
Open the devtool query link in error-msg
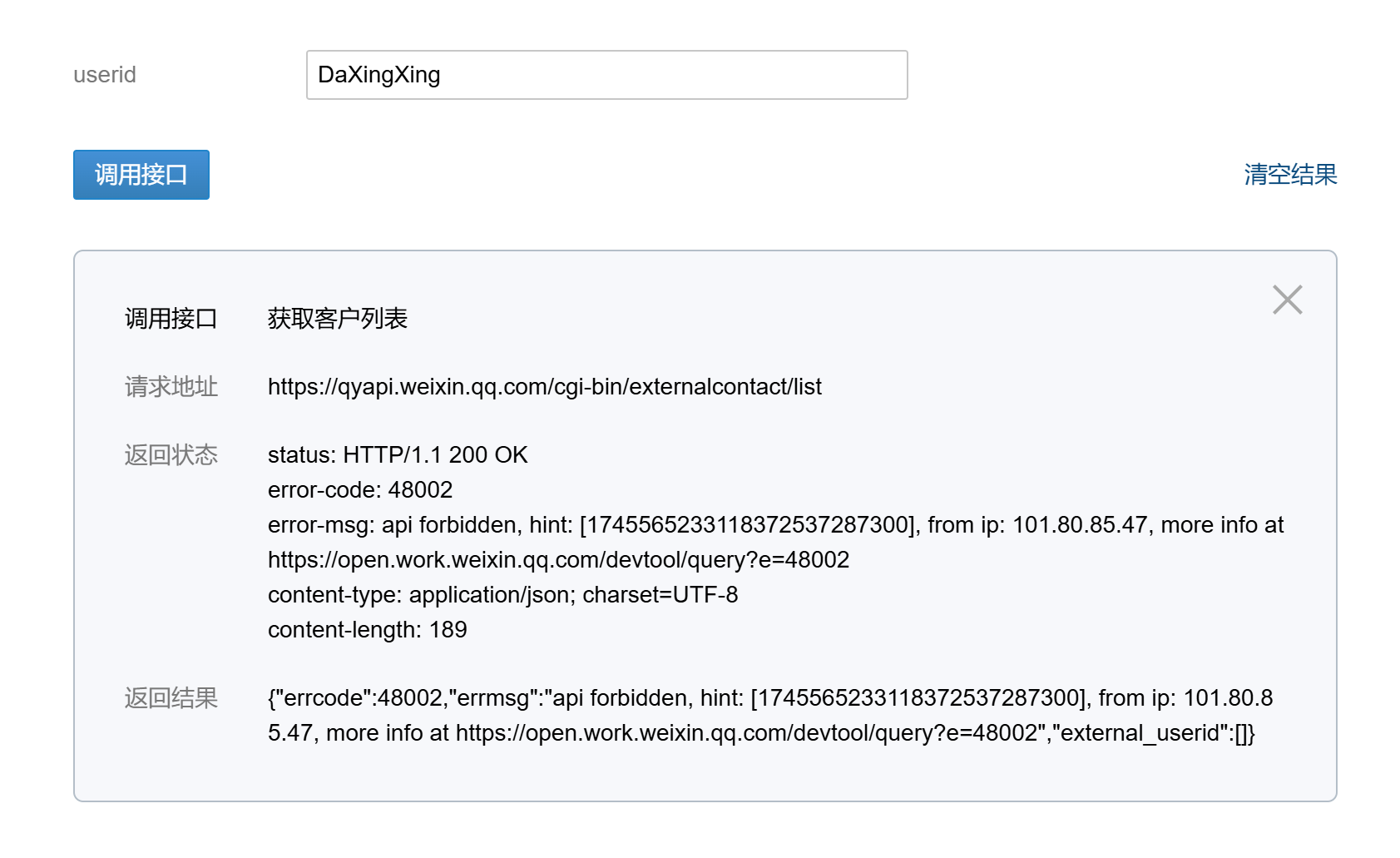coord(559,560)
